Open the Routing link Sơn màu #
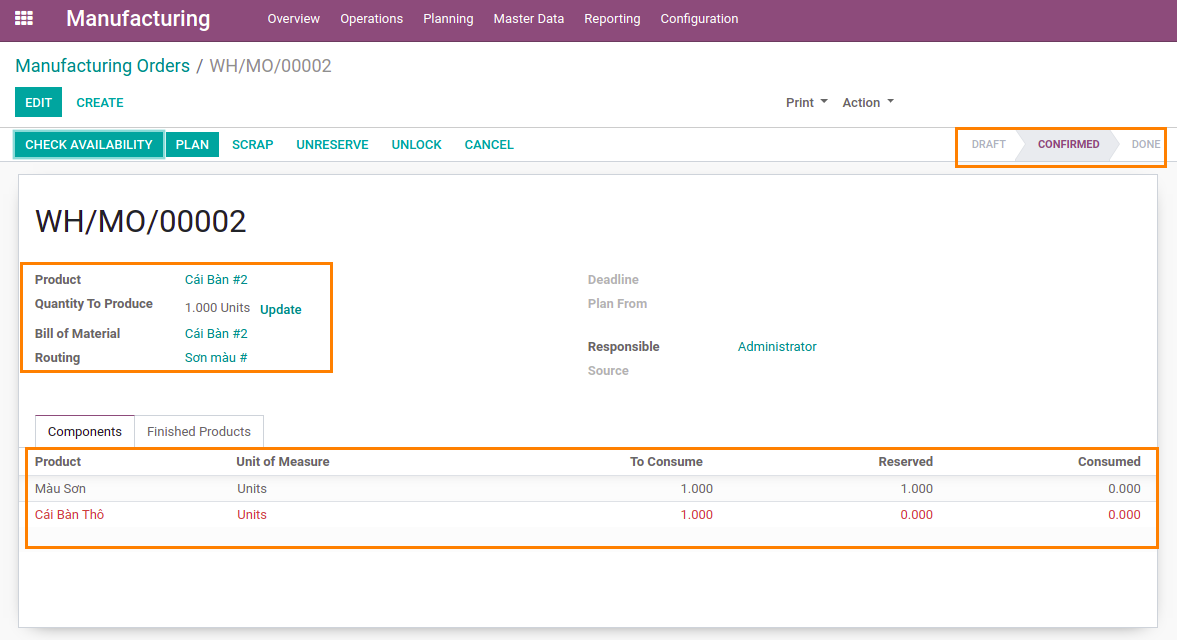 click(216, 358)
